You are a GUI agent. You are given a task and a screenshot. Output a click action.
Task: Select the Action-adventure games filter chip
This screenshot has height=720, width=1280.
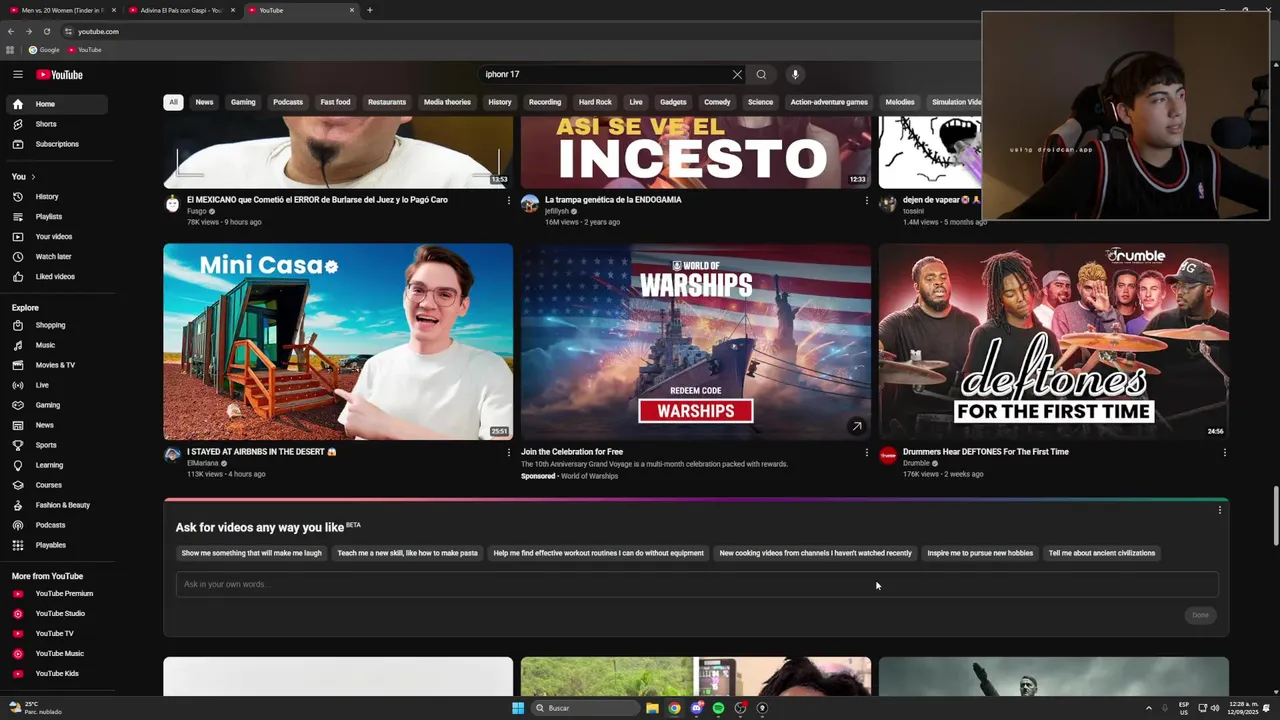pyautogui.click(x=829, y=102)
